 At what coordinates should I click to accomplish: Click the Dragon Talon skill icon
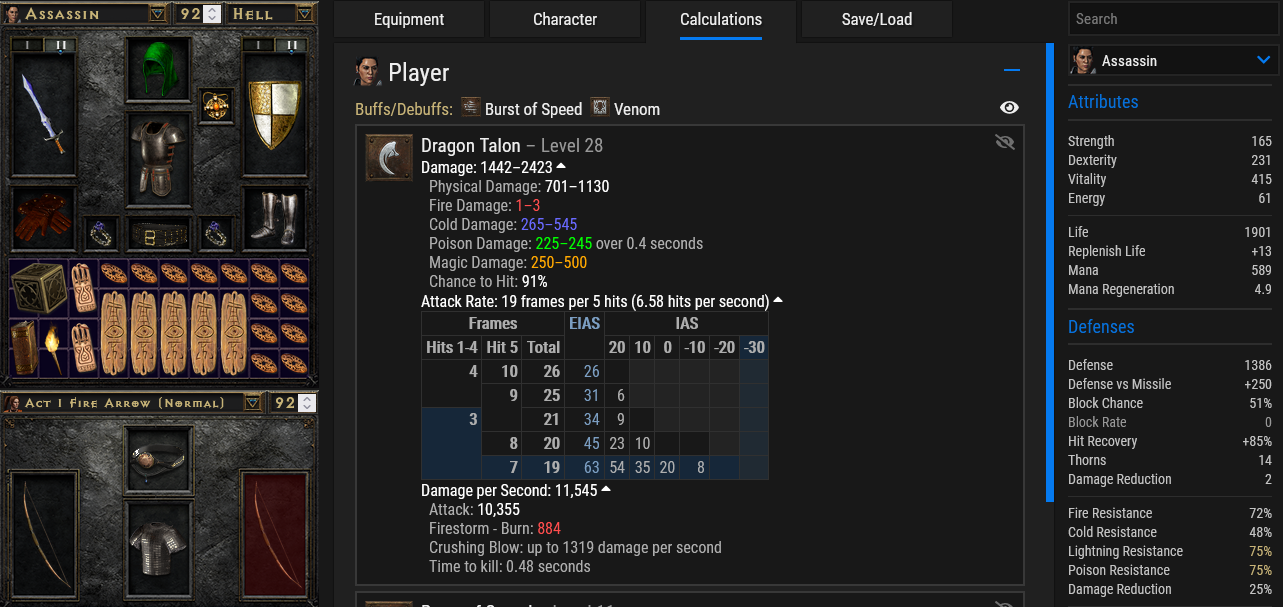[x=389, y=158]
